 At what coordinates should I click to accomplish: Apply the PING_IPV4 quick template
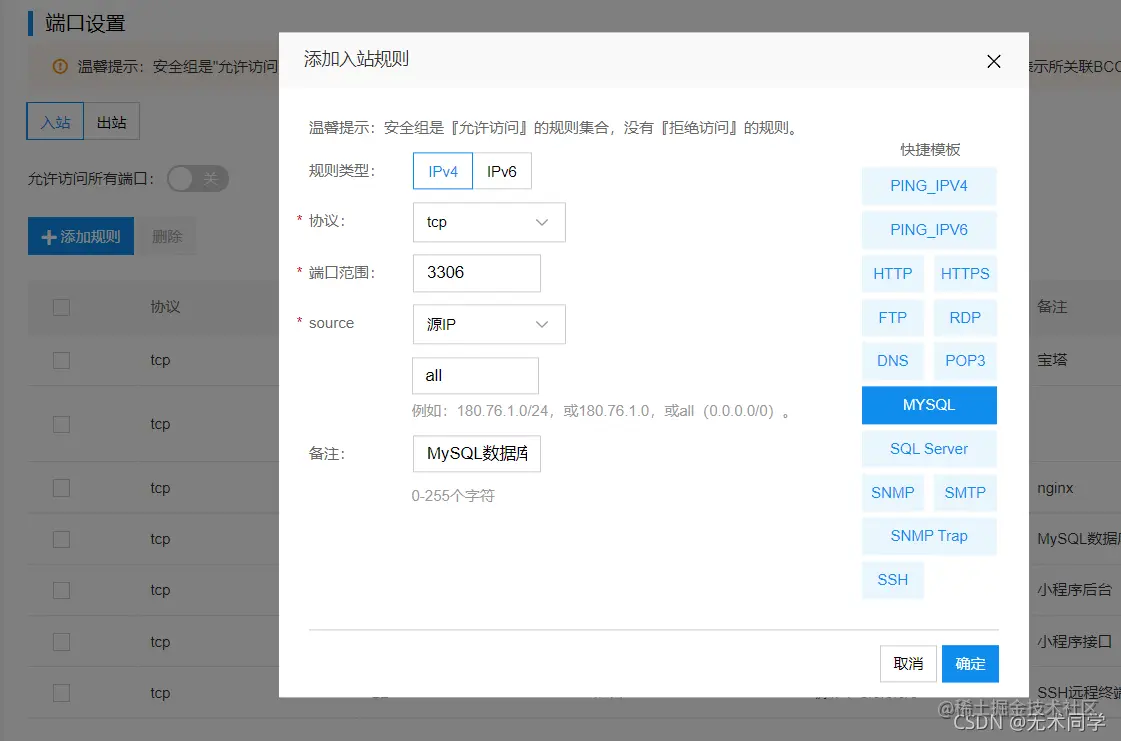pyautogui.click(x=928, y=186)
